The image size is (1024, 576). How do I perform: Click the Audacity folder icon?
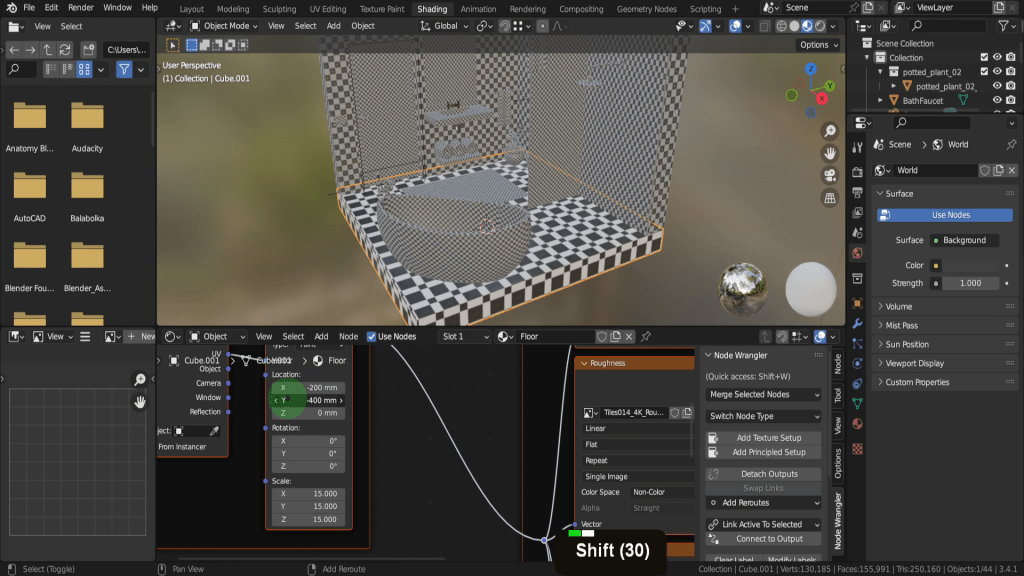click(87, 117)
